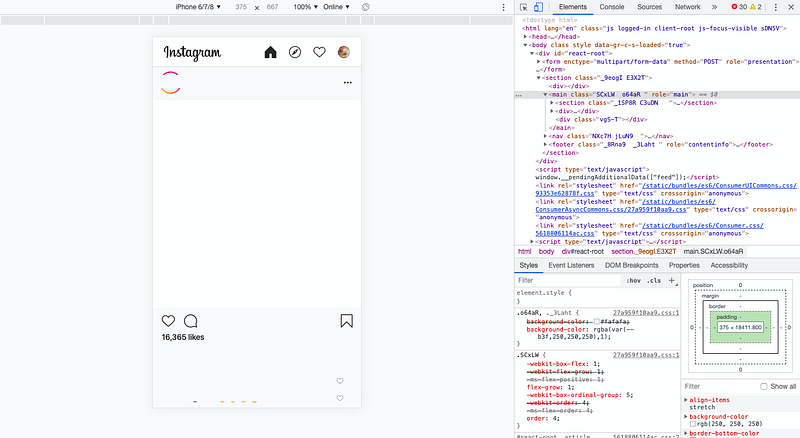
Task: Switch to the Console tab
Action: (612, 7)
